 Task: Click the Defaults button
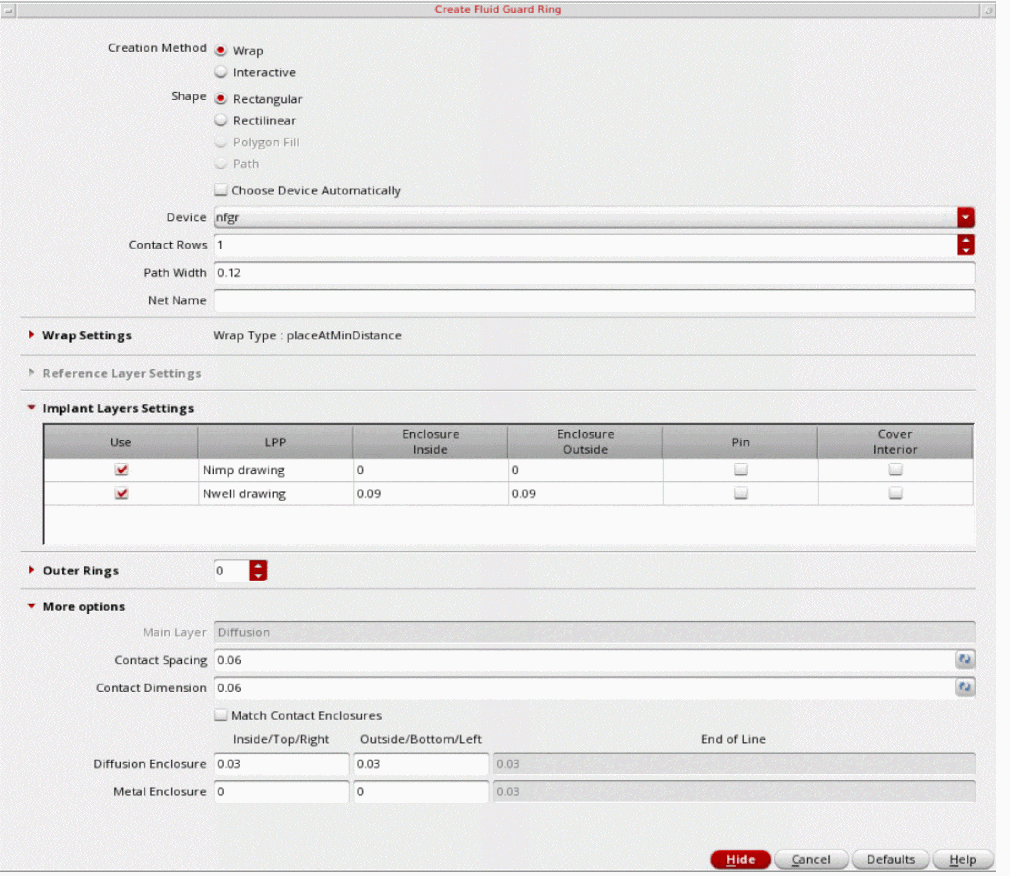tap(890, 860)
